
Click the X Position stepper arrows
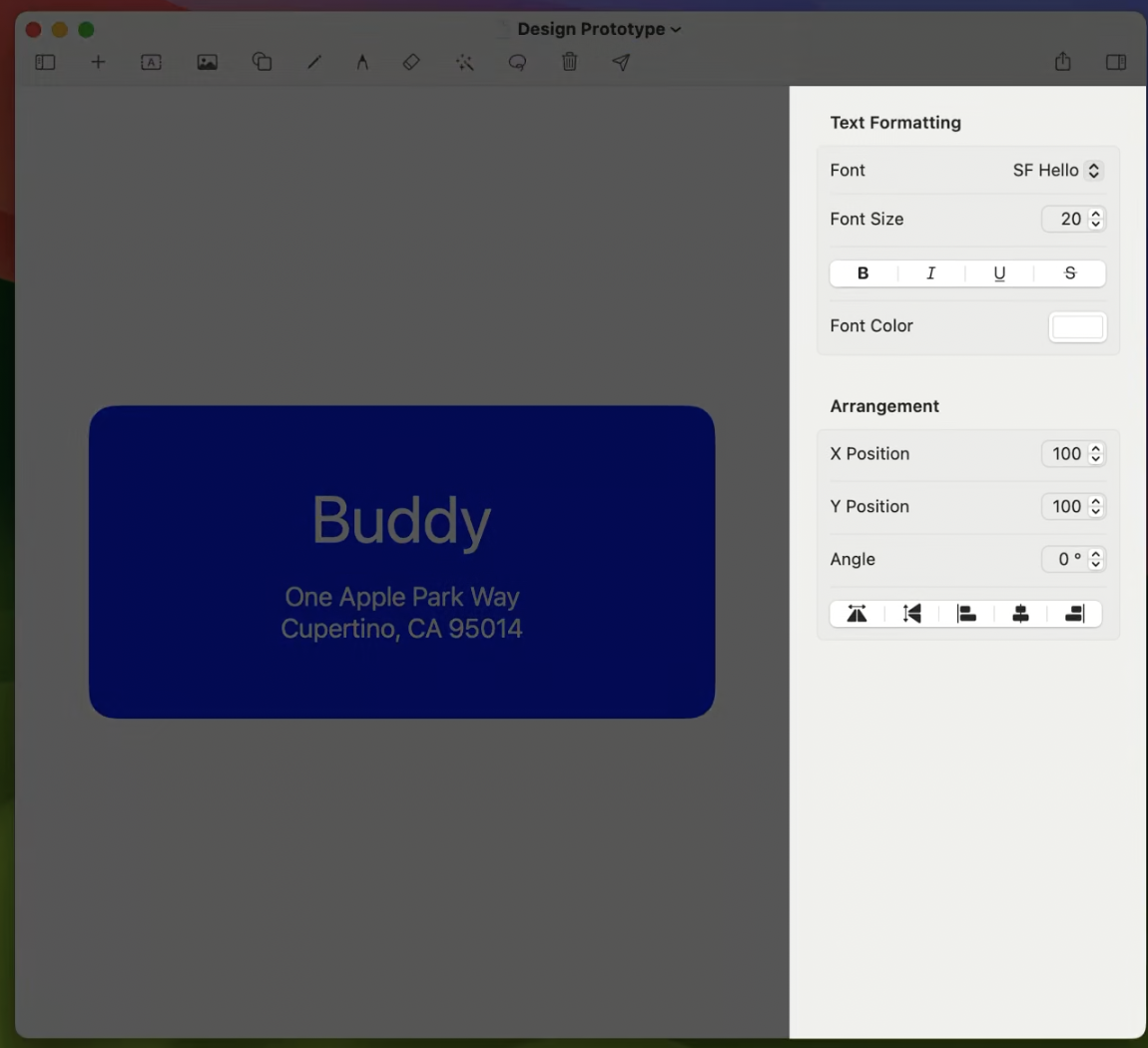pos(1095,454)
